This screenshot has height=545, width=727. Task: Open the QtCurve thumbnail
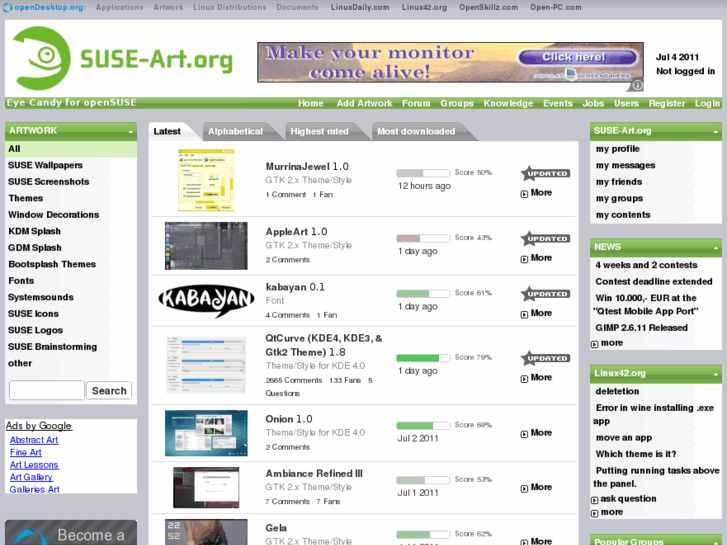(206, 365)
